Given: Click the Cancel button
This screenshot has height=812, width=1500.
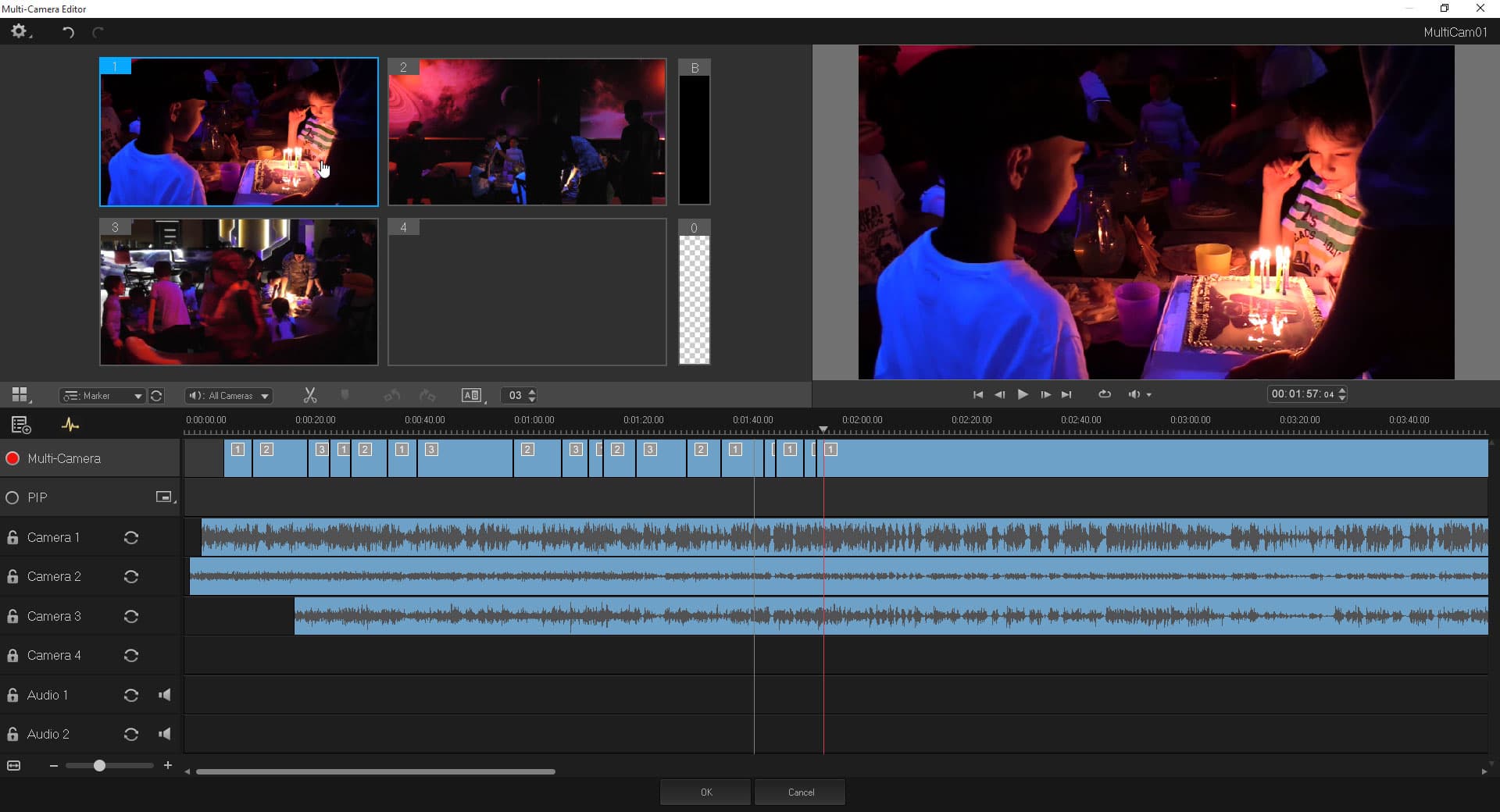Looking at the screenshot, I should click(800, 792).
